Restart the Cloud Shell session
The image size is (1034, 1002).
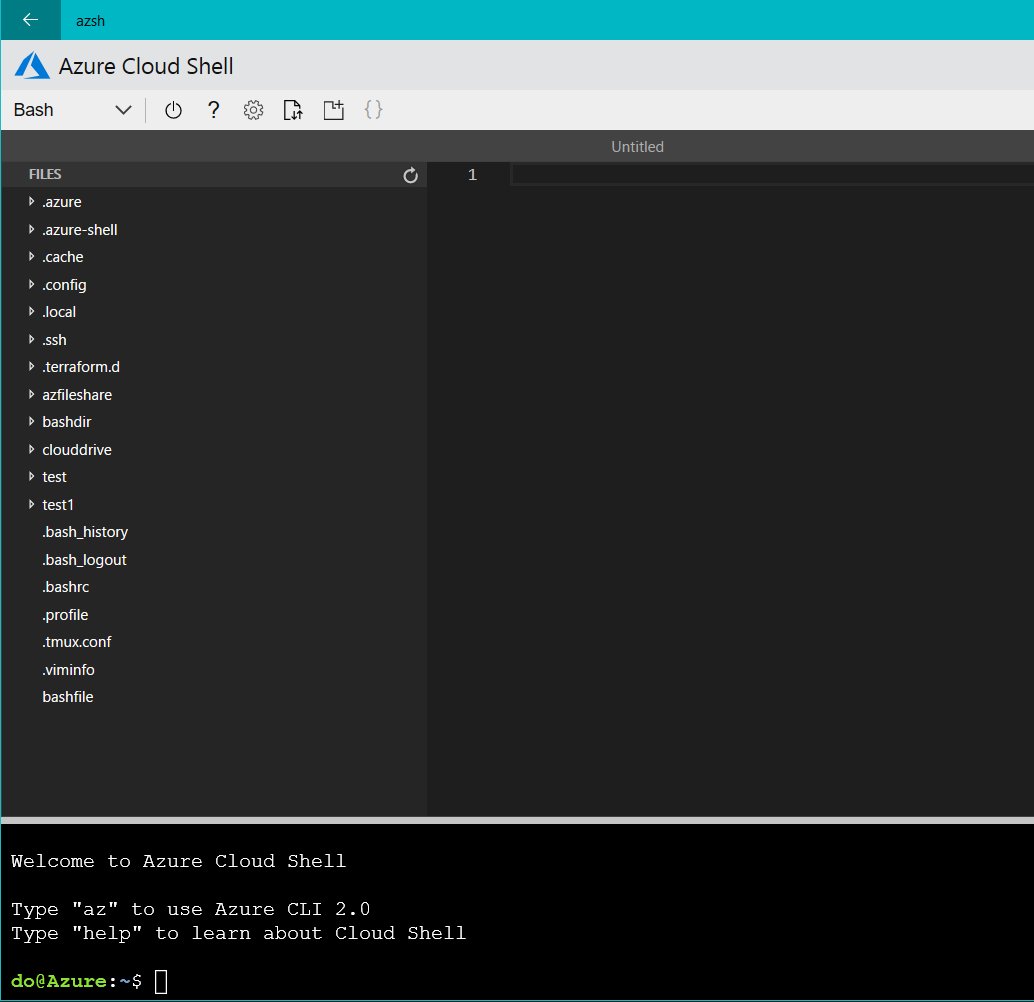click(173, 110)
